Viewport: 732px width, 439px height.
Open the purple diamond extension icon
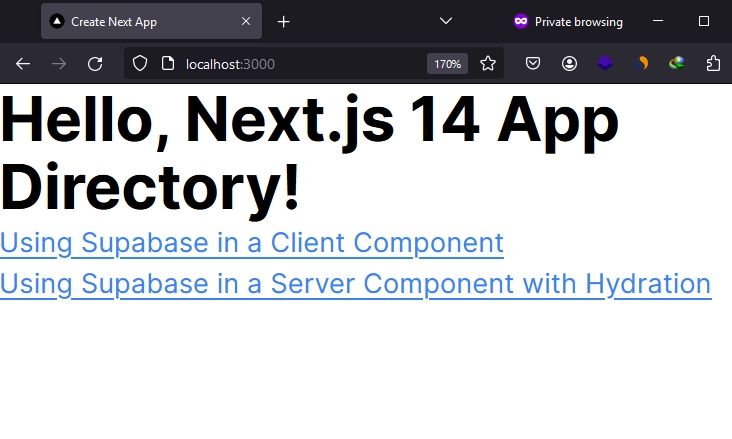click(605, 63)
